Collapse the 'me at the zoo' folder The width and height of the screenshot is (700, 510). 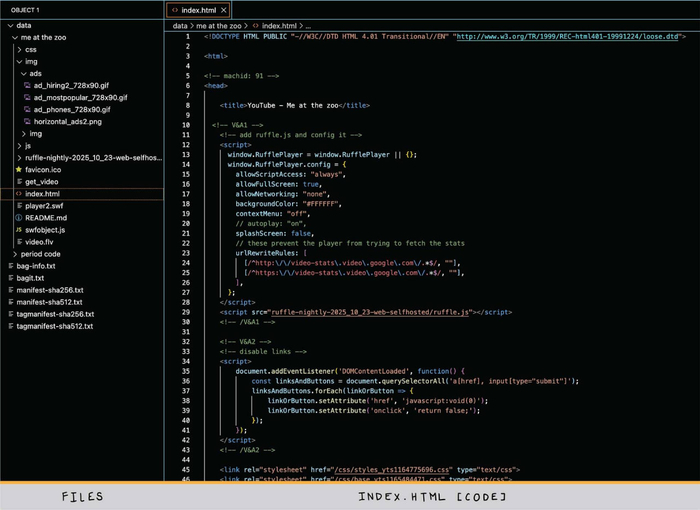point(15,38)
